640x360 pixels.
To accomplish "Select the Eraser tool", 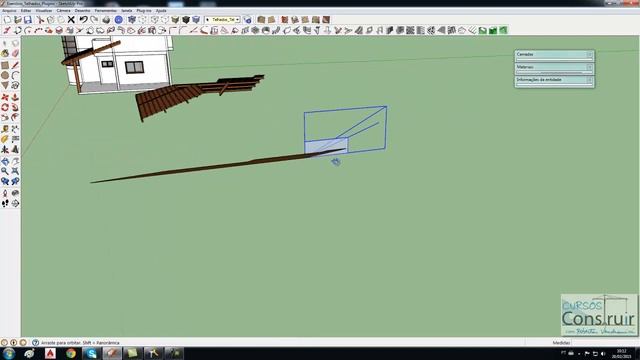I will [x=15, y=53].
